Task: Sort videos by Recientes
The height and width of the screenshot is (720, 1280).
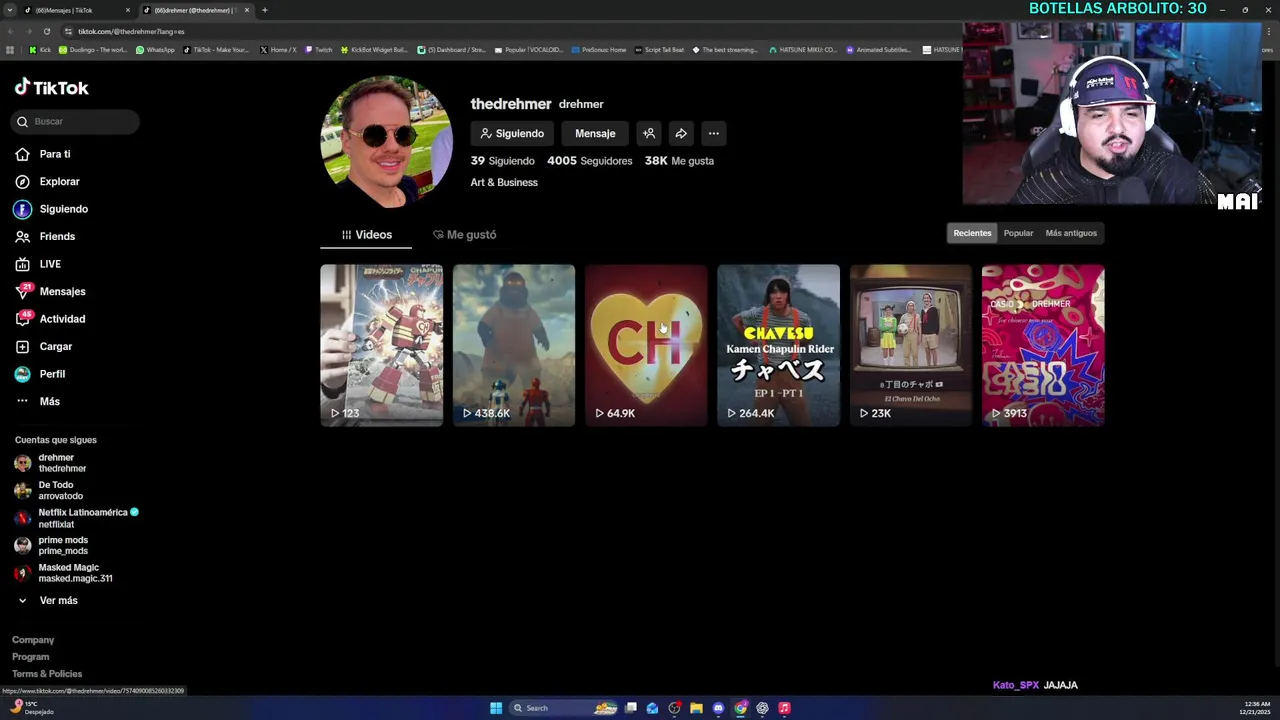Action: (x=972, y=233)
